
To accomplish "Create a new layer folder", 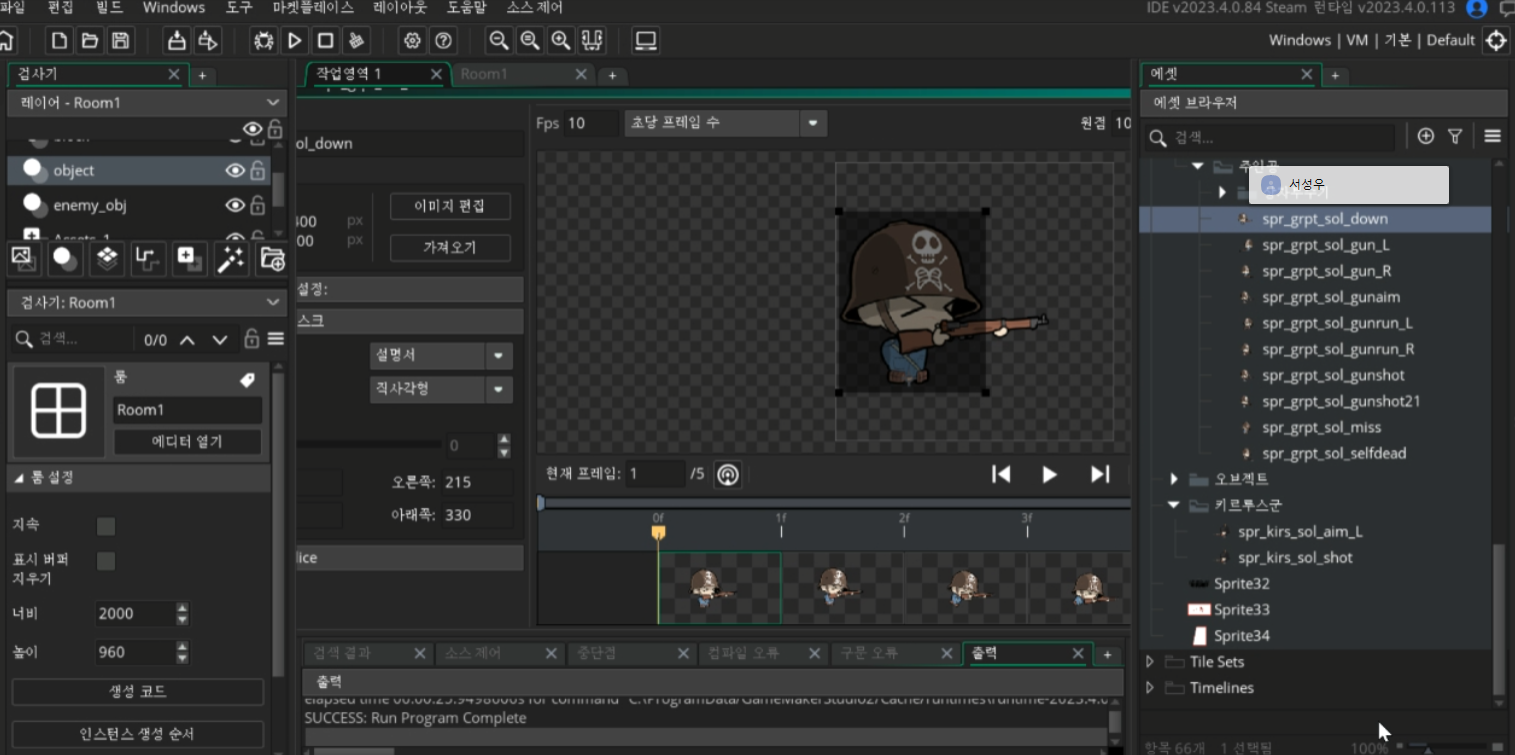I will point(272,258).
